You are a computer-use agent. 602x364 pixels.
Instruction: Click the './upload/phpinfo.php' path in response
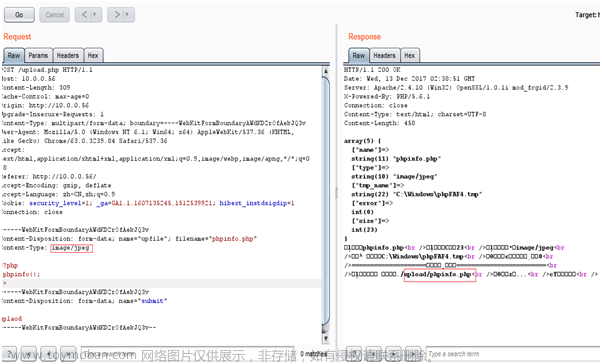[435, 274]
